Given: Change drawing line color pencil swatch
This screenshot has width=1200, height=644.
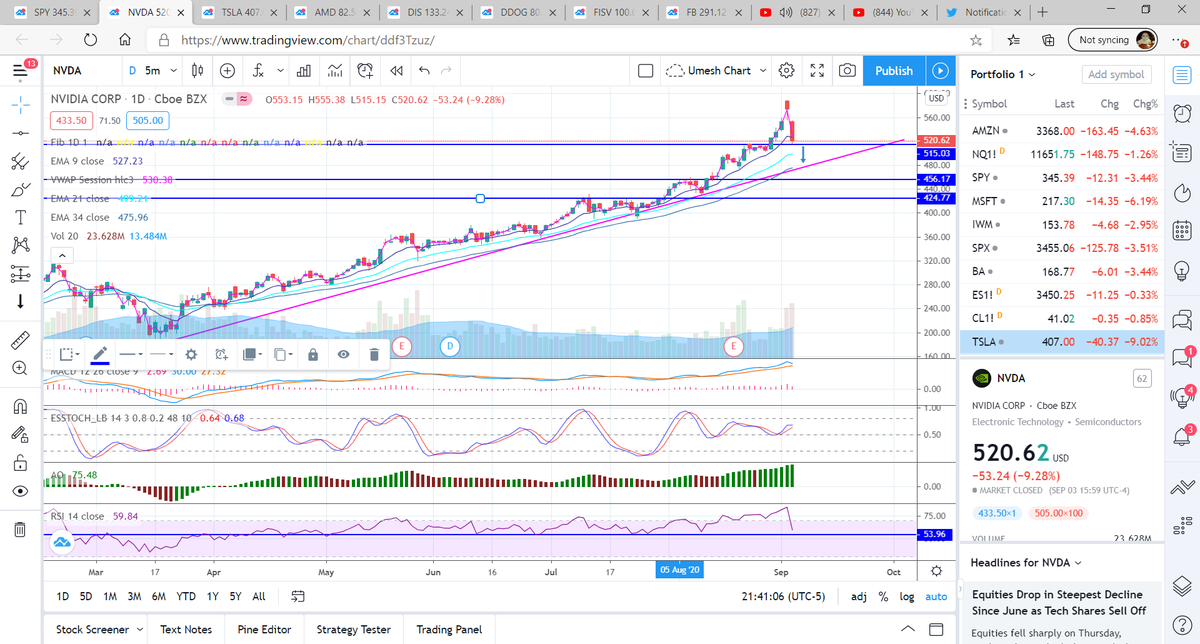Looking at the screenshot, I should (x=99, y=354).
